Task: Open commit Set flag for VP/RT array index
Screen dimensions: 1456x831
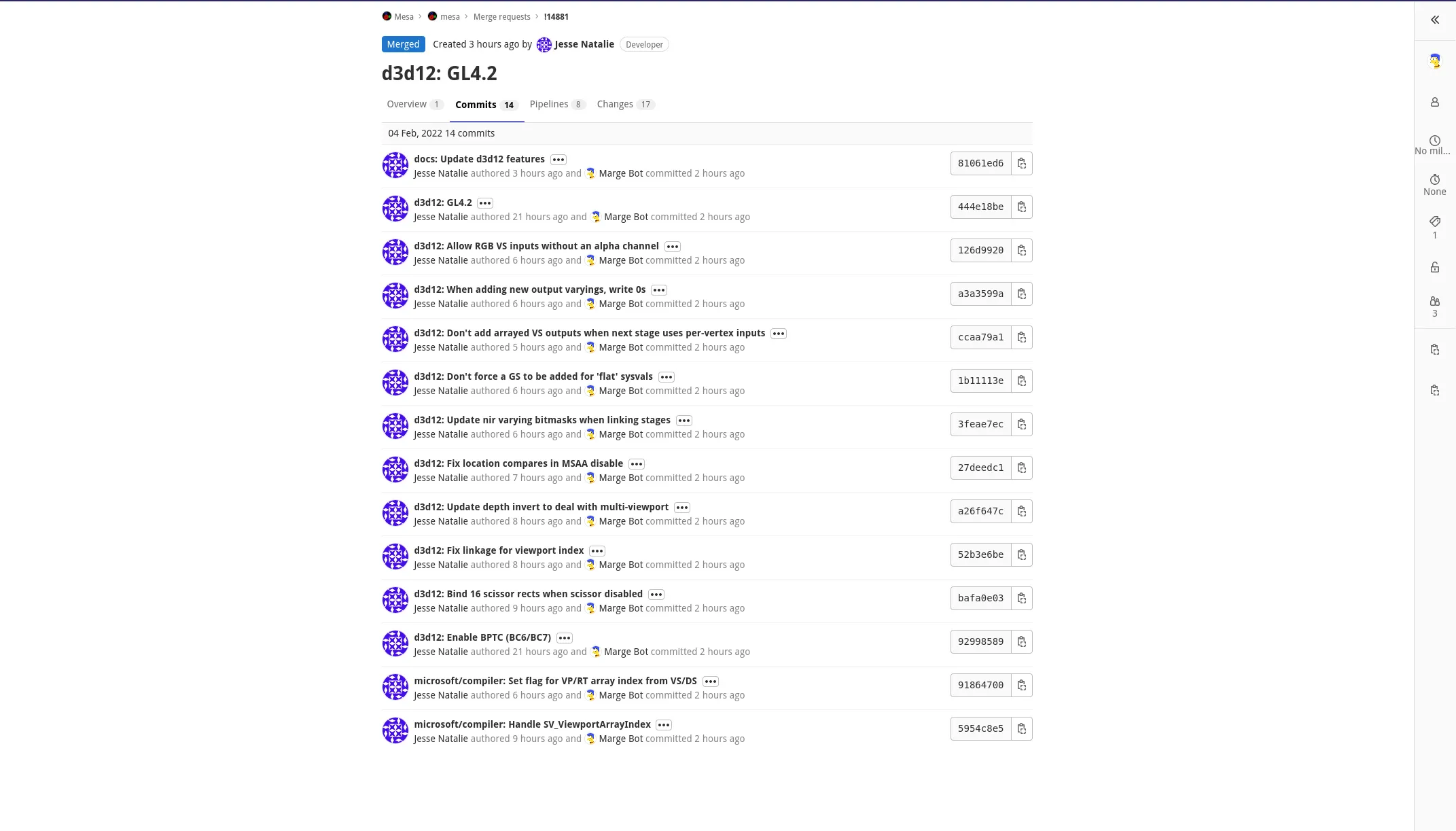Action: pyautogui.click(x=555, y=681)
